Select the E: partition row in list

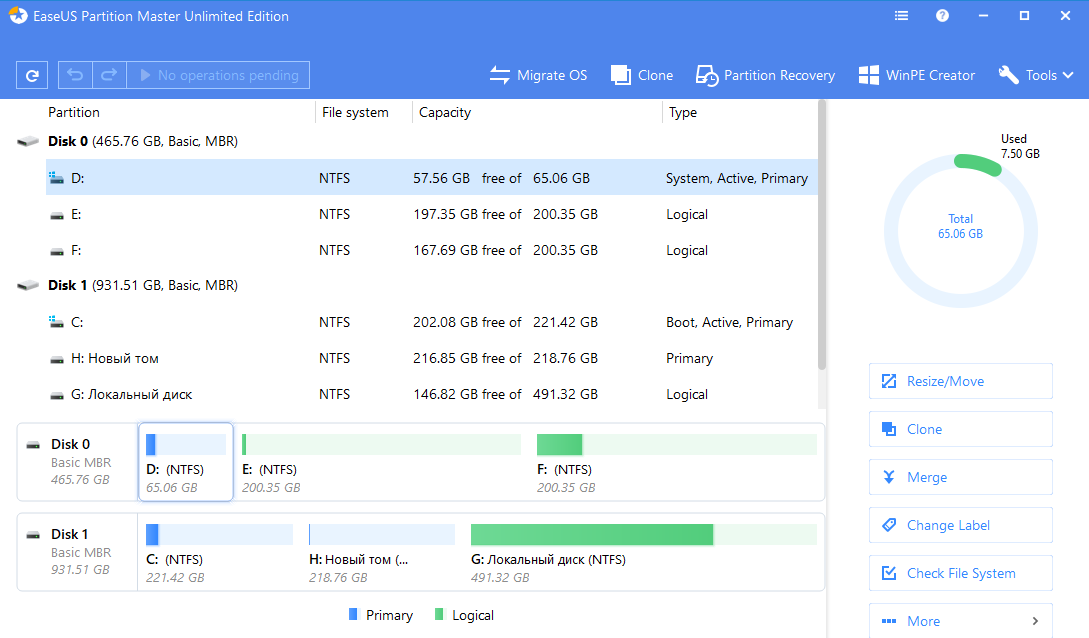tap(400, 214)
